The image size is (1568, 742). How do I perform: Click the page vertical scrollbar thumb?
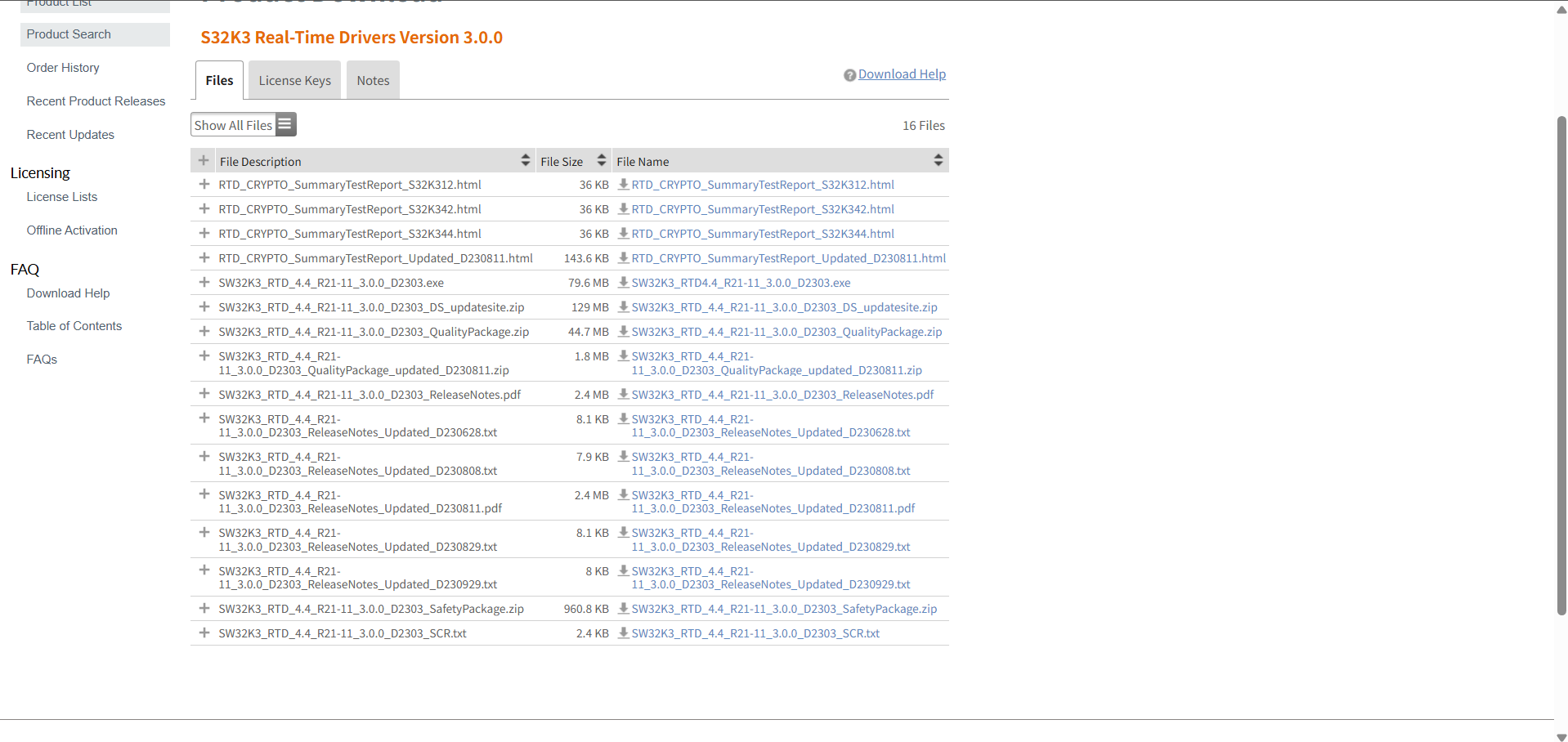click(x=1561, y=364)
